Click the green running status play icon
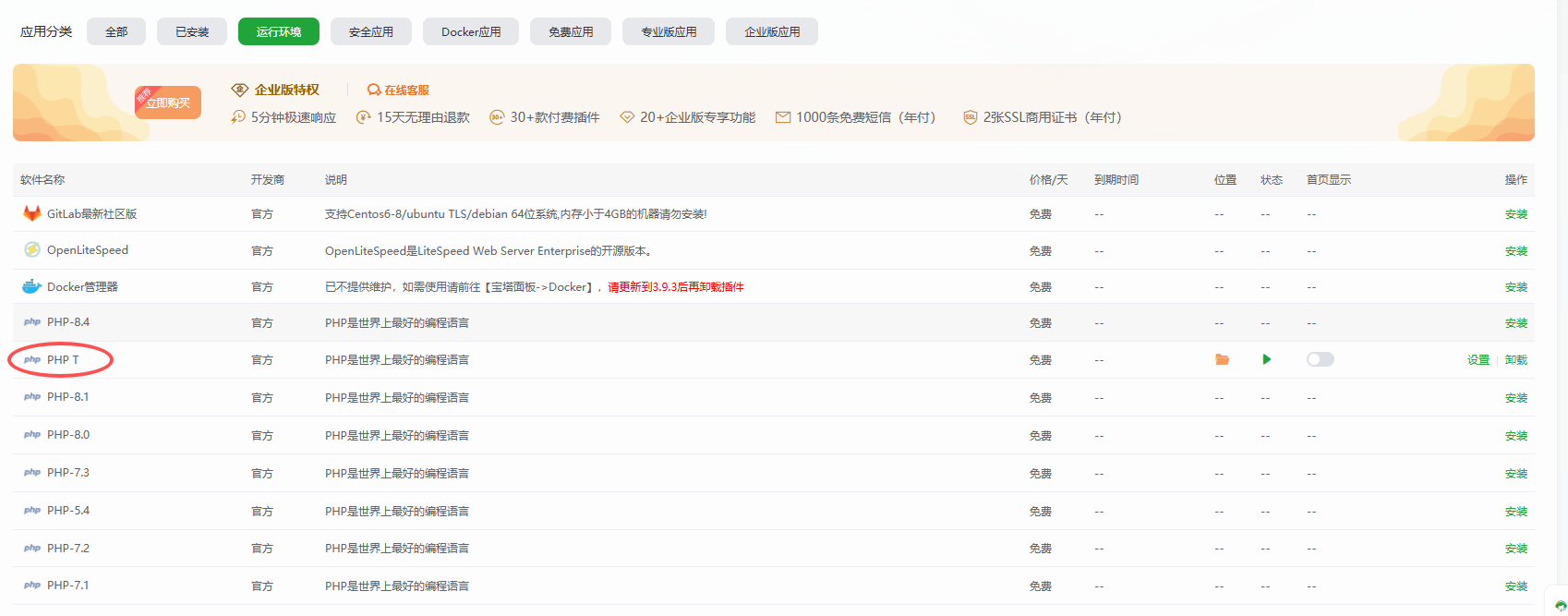Screen dimensions: 1568x616 pyautogui.click(x=1266, y=359)
